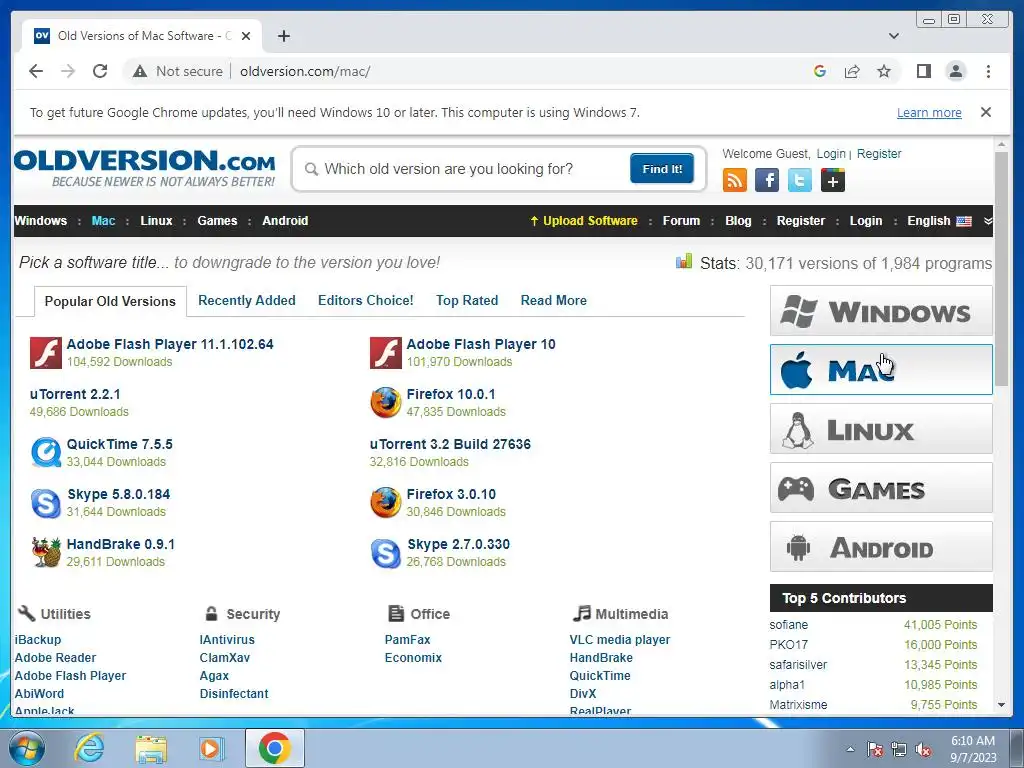Click the large Games platform button
This screenshot has width=1024, height=768.
click(881, 488)
